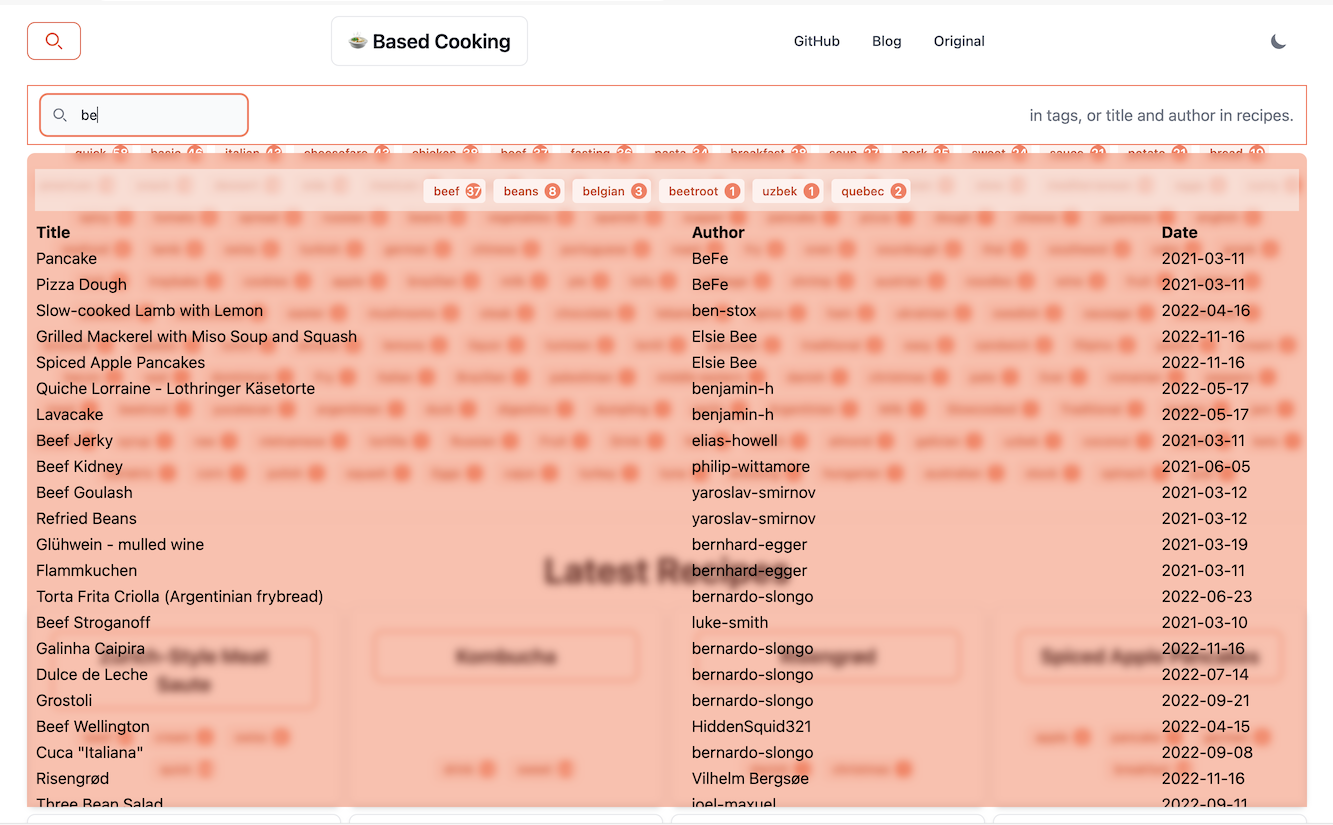Screen dimensions: 1333x825
Task: Open Glühwein - mulled wine recipe
Action: [x=119, y=544]
